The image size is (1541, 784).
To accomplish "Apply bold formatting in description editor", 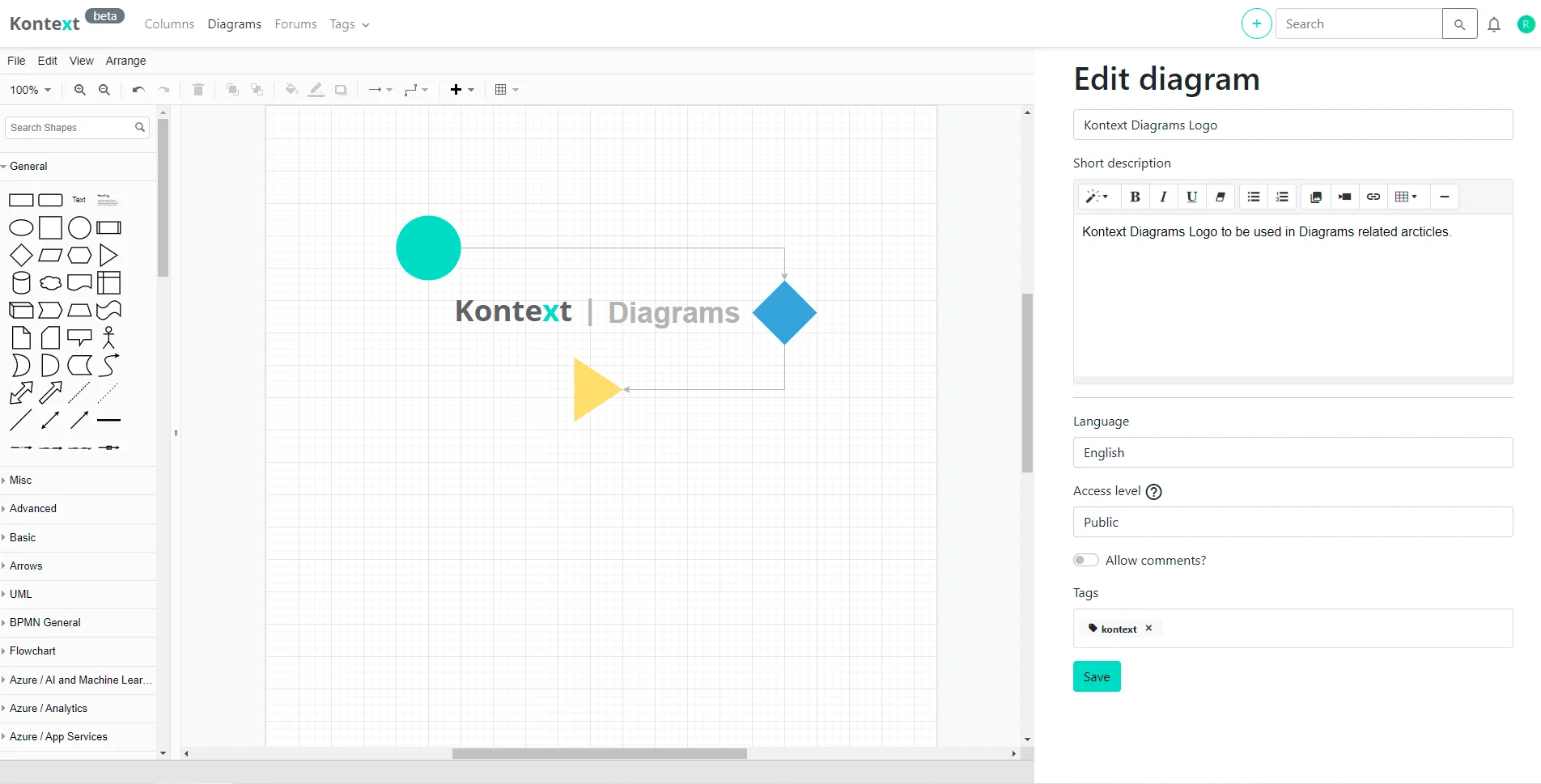I will [1135, 197].
